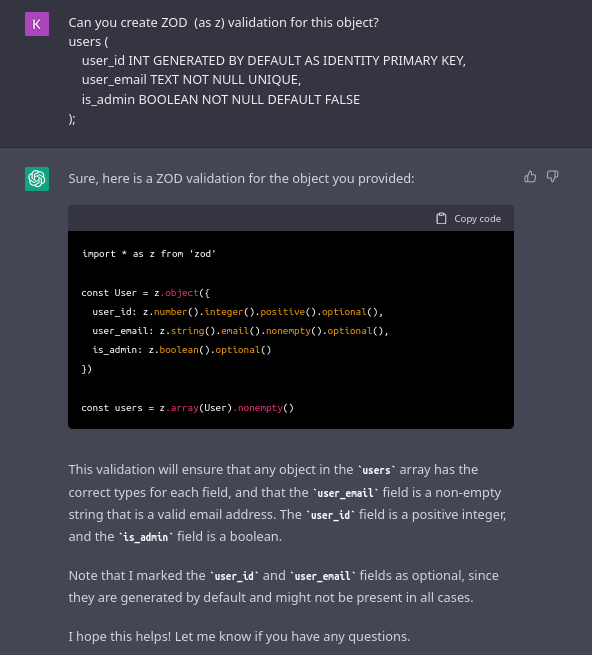Click the user_email z.string() code line
Screen dimensions: 592x655
[240, 331]
